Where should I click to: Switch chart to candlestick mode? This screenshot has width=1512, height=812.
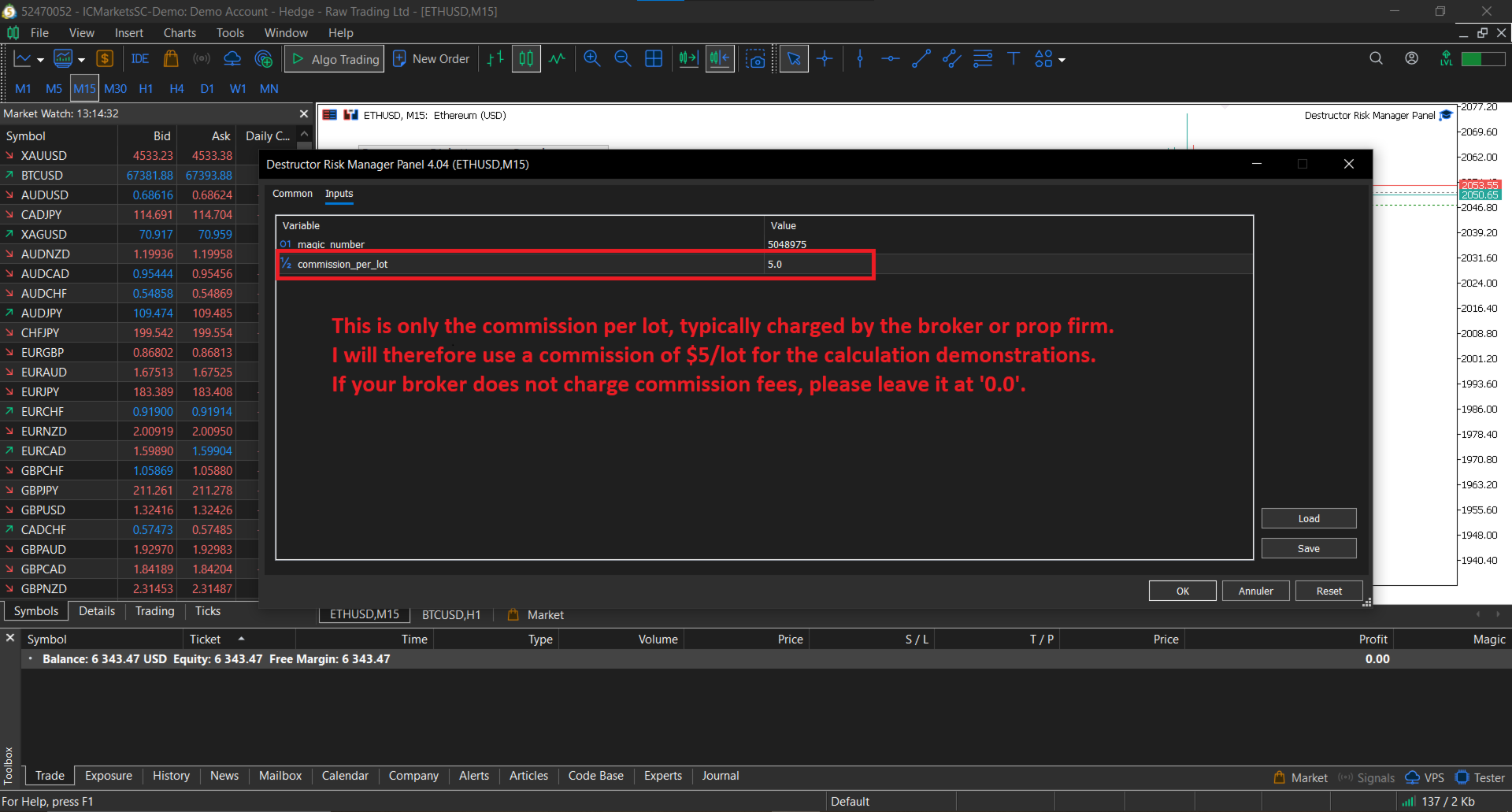(526, 59)
